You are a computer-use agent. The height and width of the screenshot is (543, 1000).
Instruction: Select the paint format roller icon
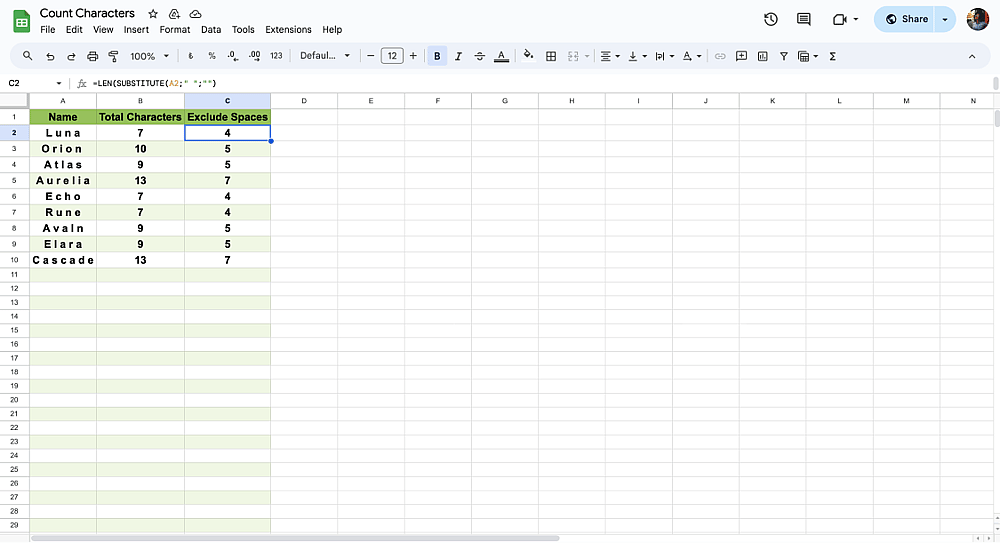(114, 56)
